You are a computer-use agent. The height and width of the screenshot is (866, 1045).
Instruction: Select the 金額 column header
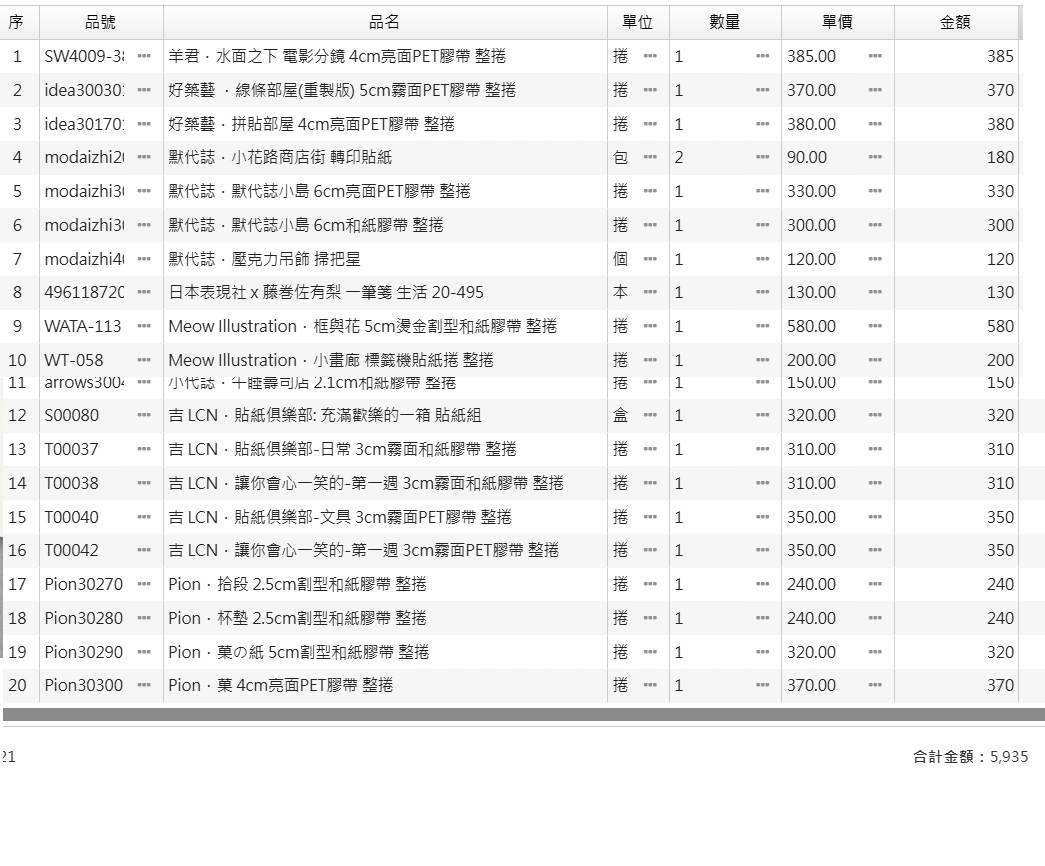point(957,21)
